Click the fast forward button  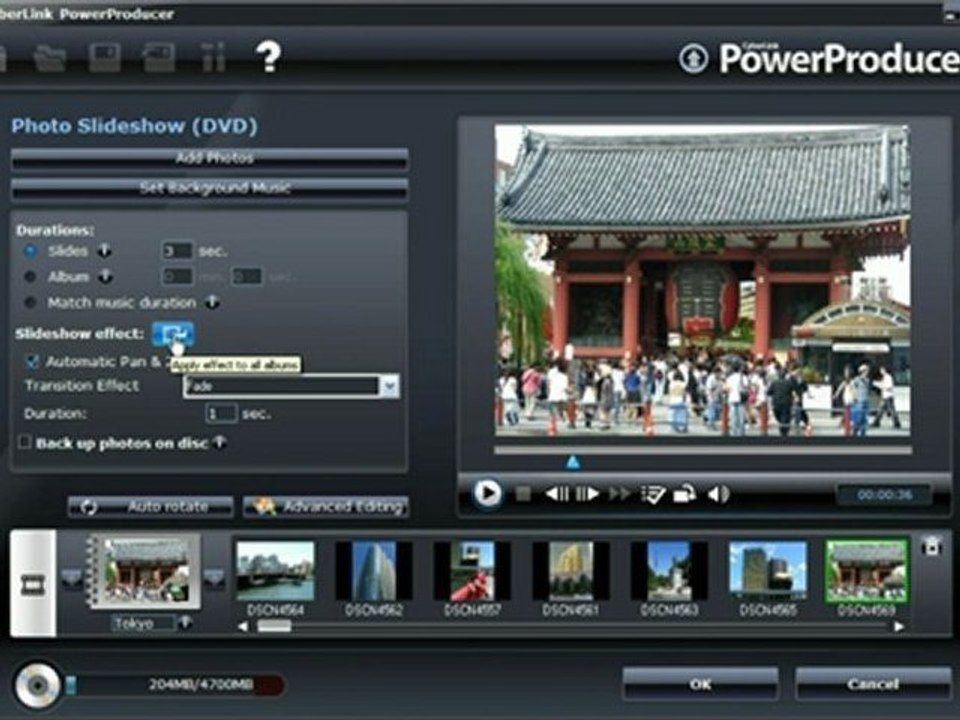coord(620,493)
